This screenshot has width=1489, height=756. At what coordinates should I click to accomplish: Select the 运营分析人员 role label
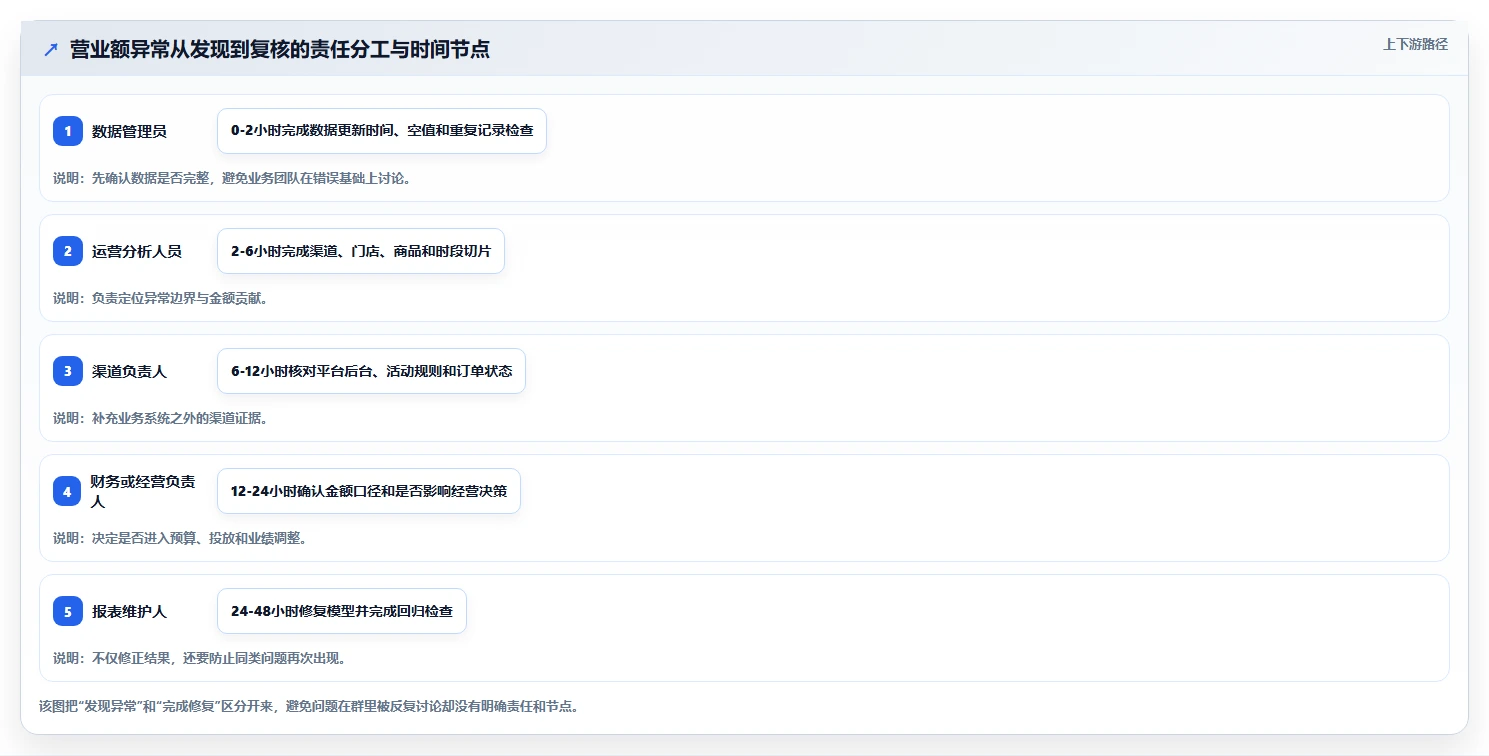click(x=137, y=251)
